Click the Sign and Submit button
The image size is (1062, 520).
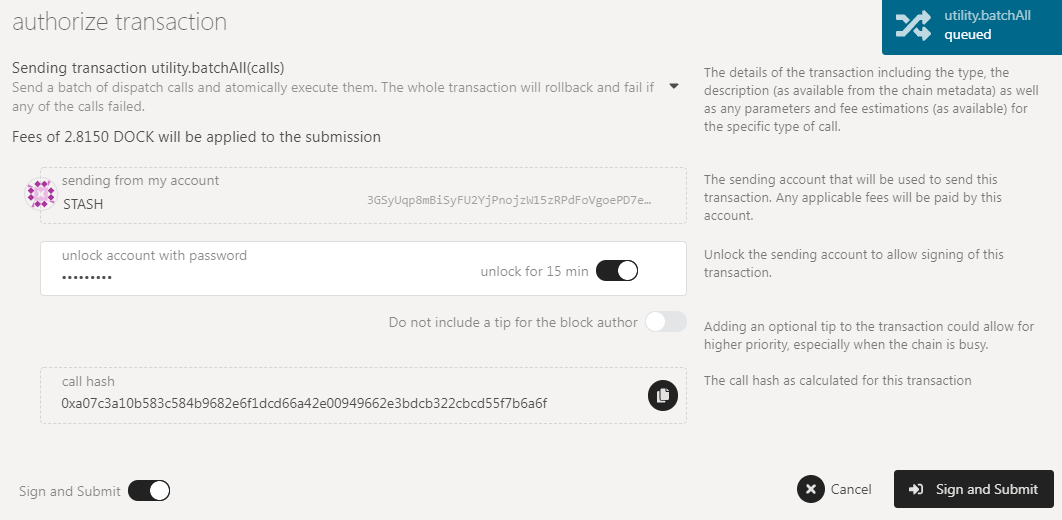(x=974, y=489)
